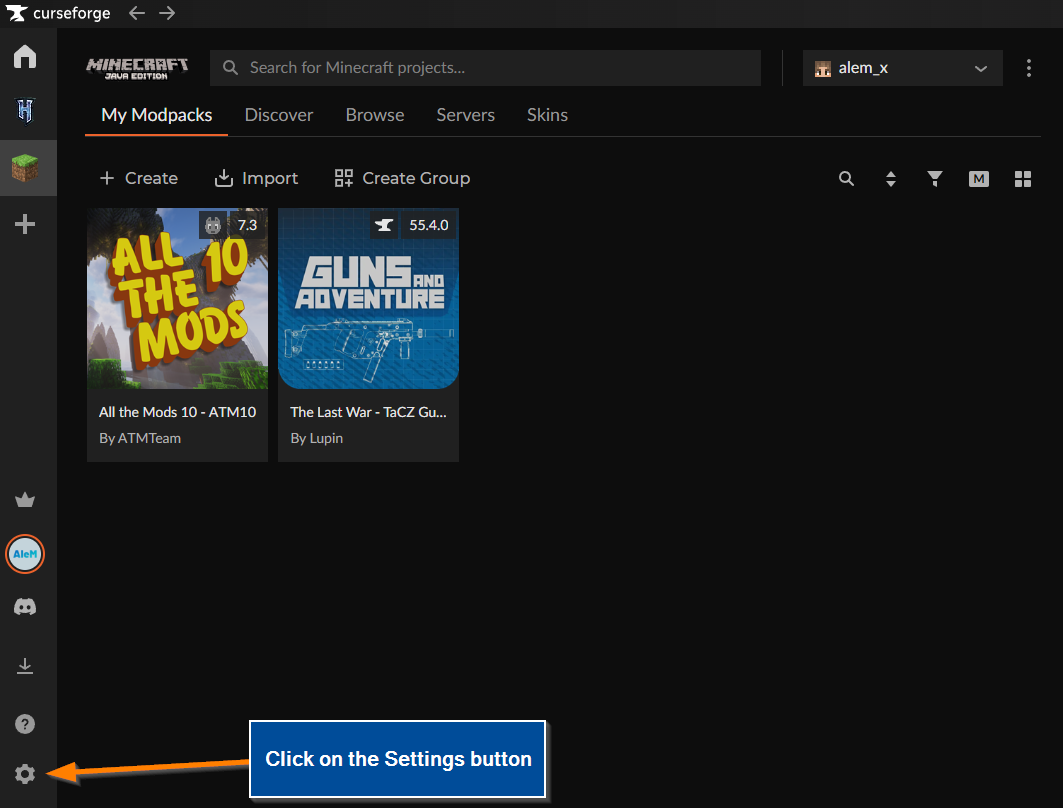The height and width of the screenshot is (808, 1063).
Task: Select the Minecraft grass block icon
Action: [25, 167]
